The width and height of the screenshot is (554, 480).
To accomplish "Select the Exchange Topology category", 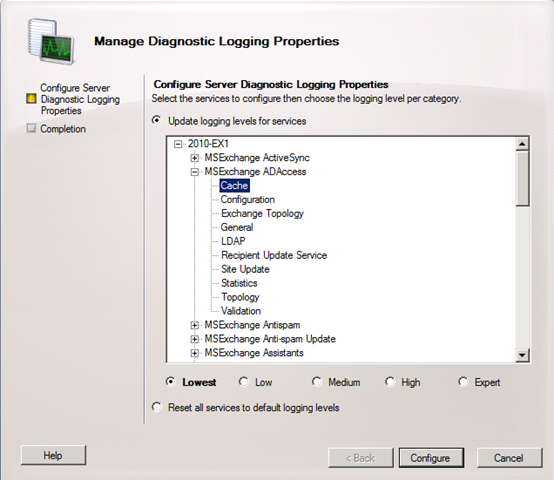I will [x=262, y=213].
